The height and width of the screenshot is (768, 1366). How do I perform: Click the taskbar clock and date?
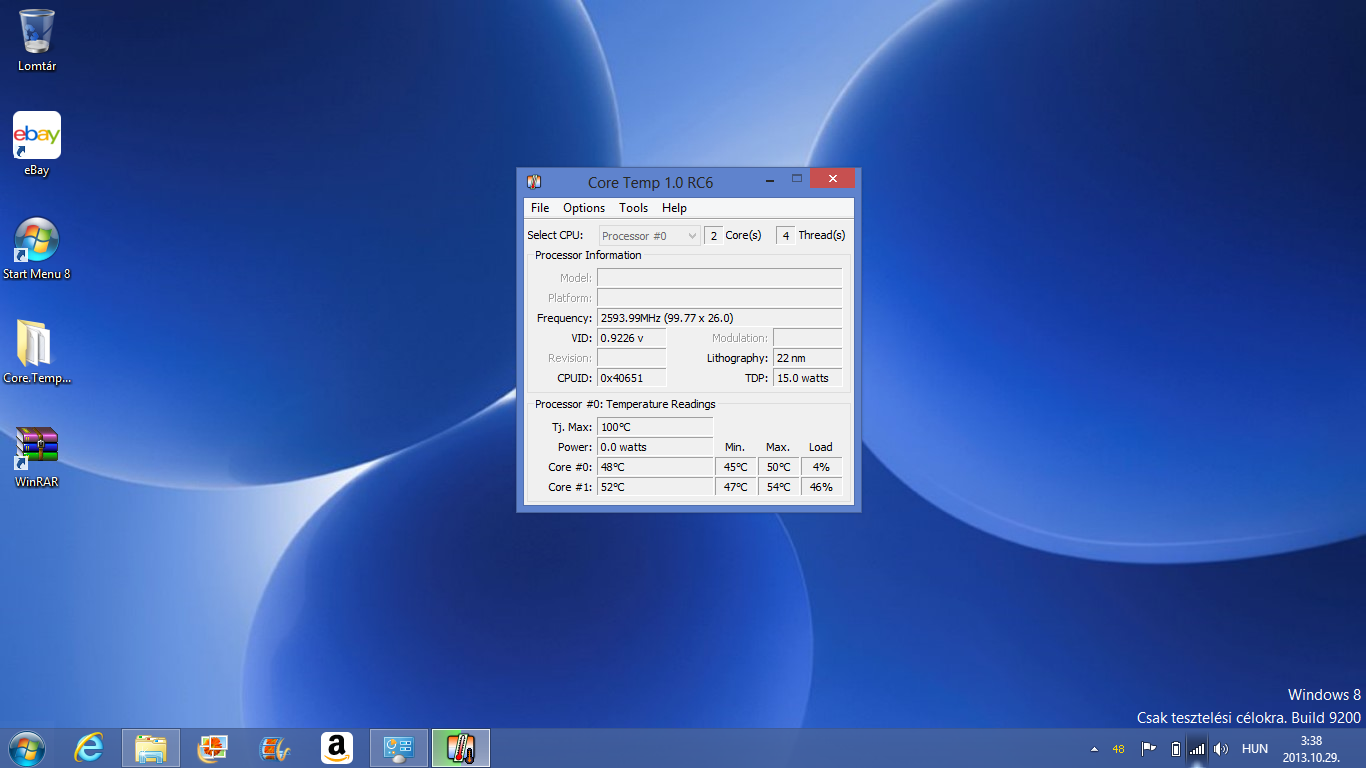[x=1311, y=749]
